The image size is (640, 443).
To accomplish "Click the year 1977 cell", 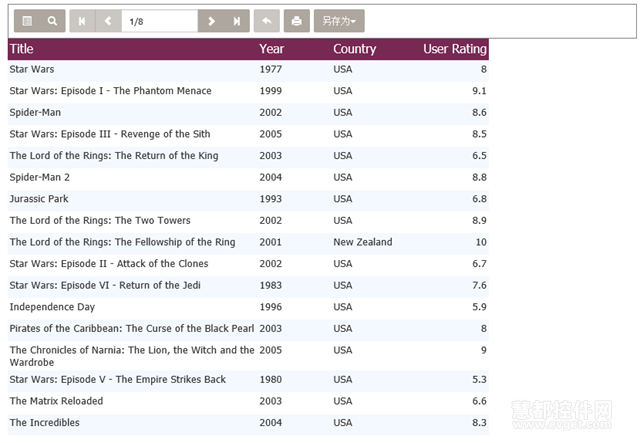I will [271, 69].
